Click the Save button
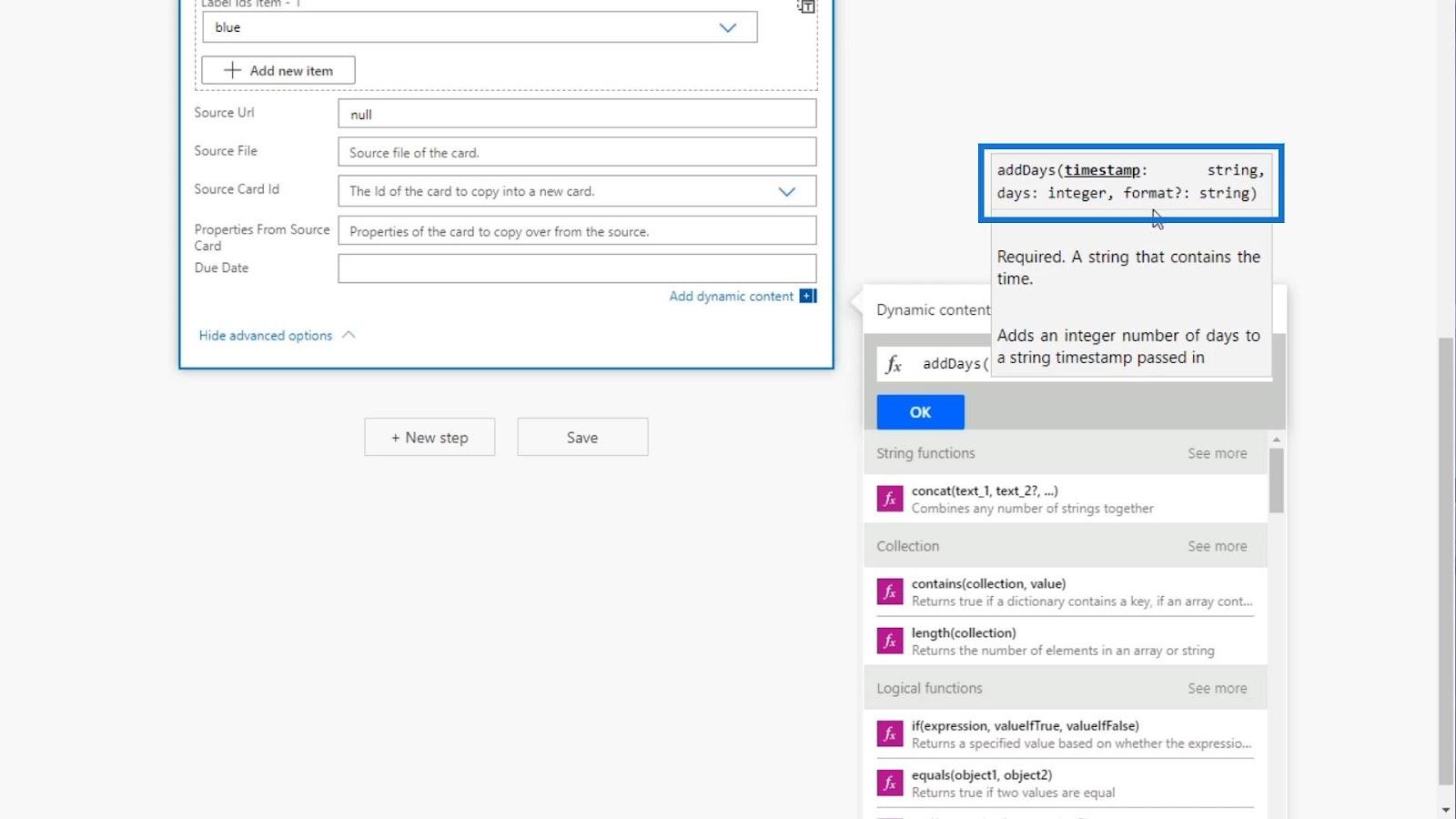The image size is (1456, 819). click(x=582, y=438)
